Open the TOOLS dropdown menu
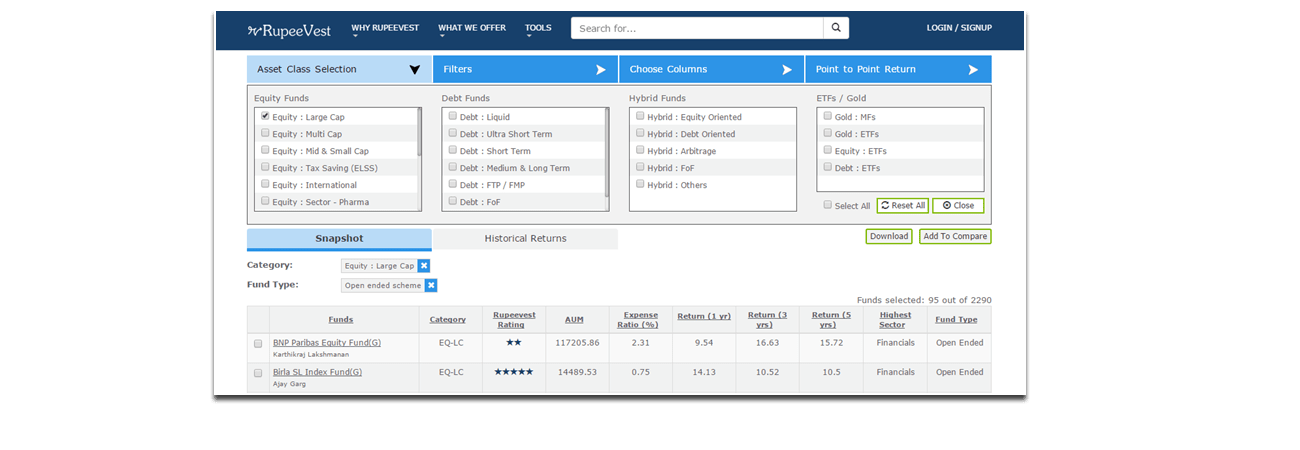 (x=538, y=31)
